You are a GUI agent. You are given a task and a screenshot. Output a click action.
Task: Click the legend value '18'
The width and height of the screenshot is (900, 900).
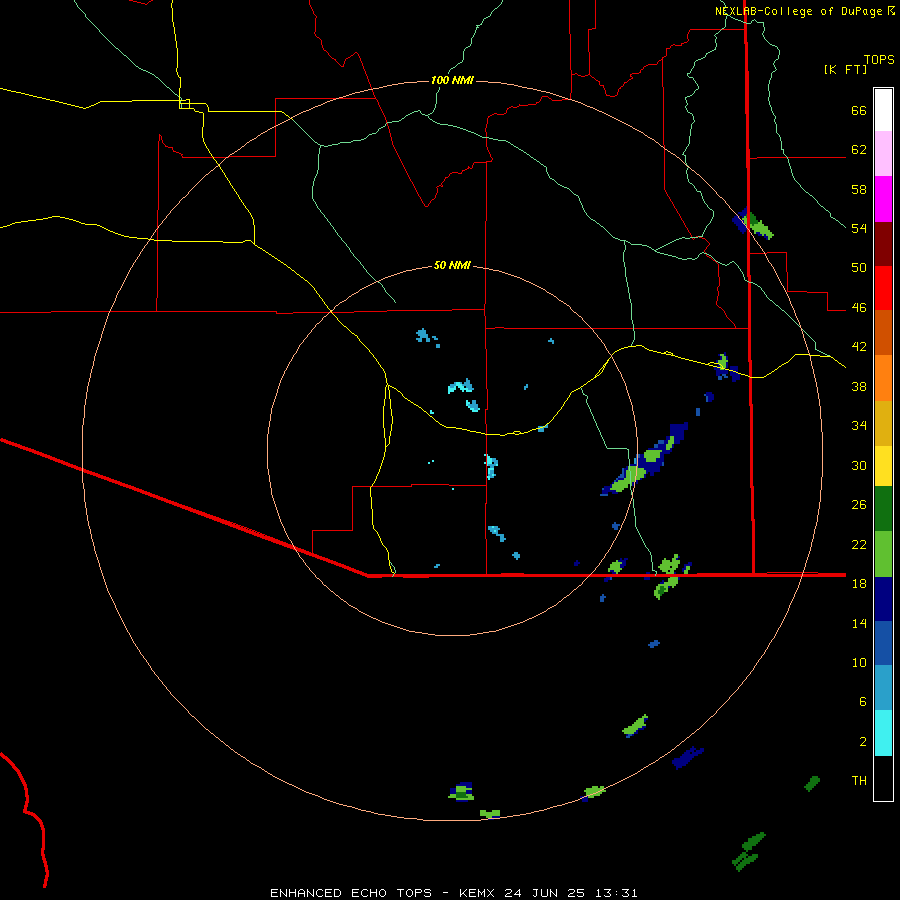[859, 584]
